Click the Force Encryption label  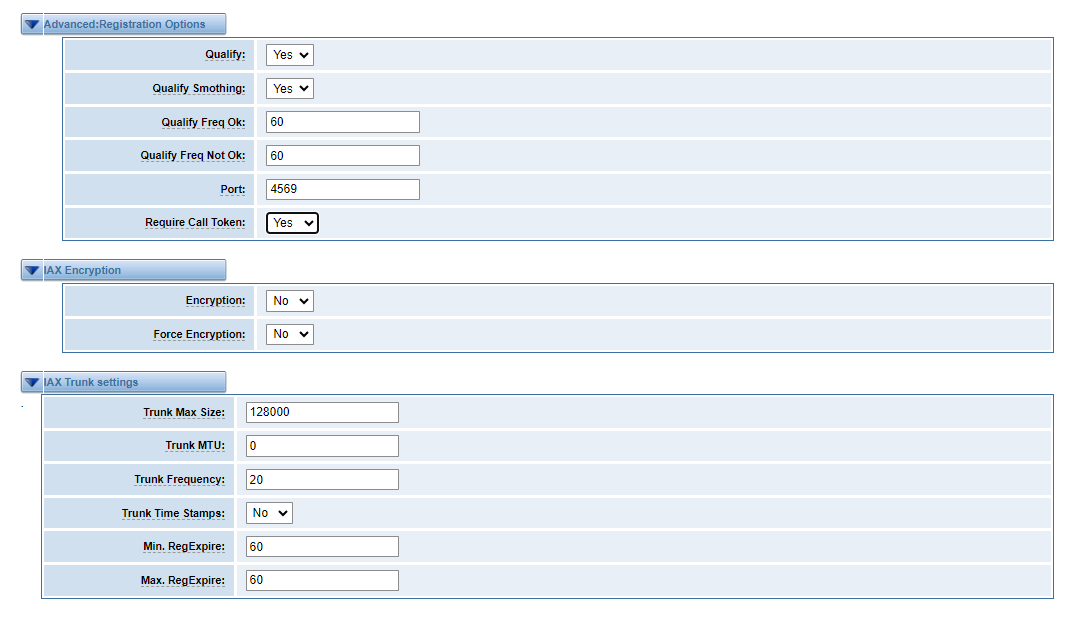199,334
